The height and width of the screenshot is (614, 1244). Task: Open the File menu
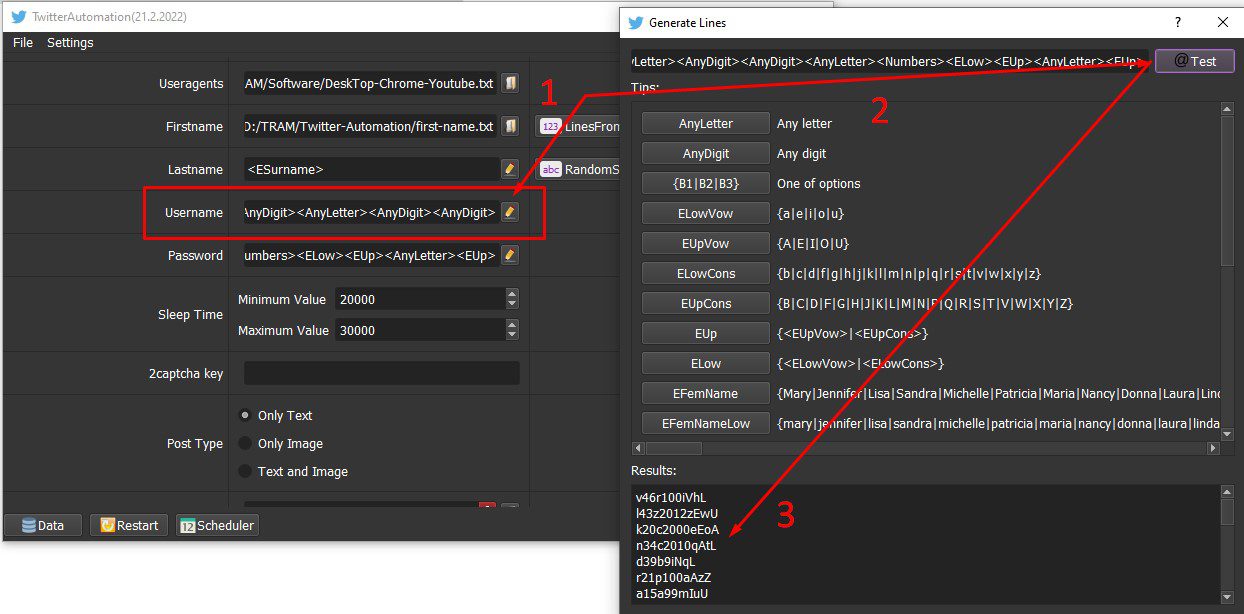pyautogui.click(x=23, y=43)
